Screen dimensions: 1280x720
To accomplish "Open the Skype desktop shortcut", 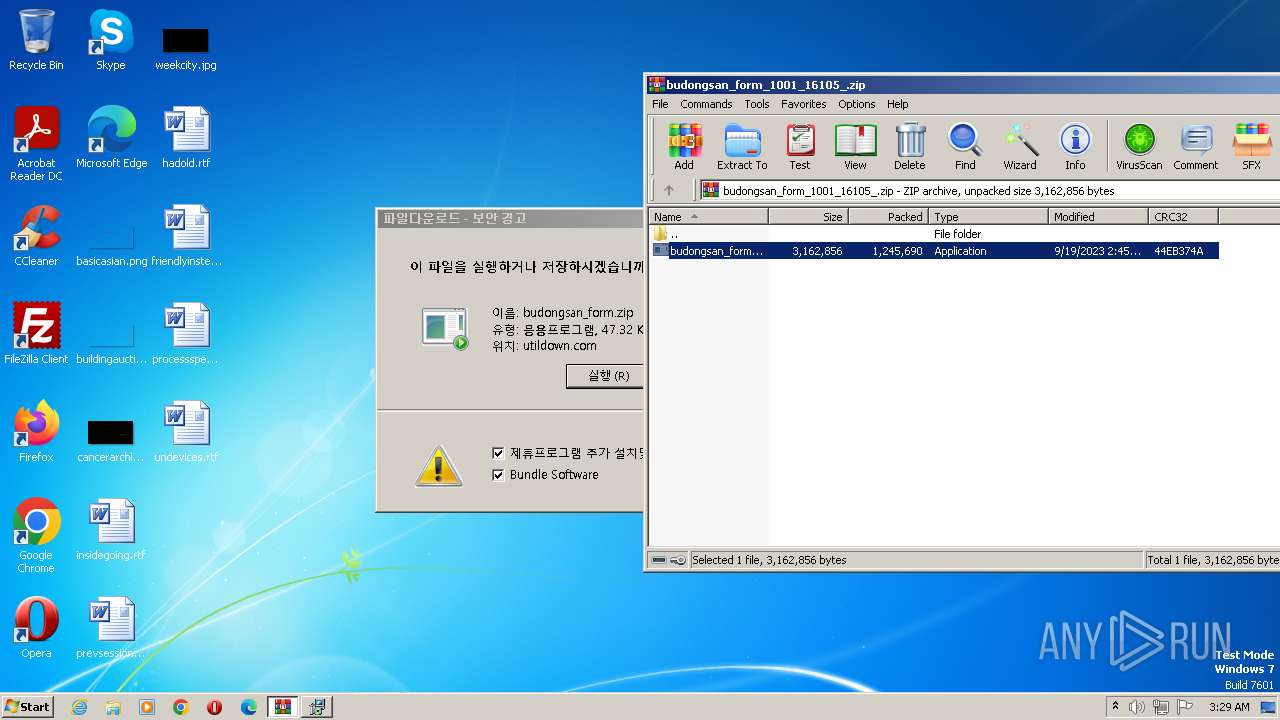I will pyautogui.click(x=110, y=40).
